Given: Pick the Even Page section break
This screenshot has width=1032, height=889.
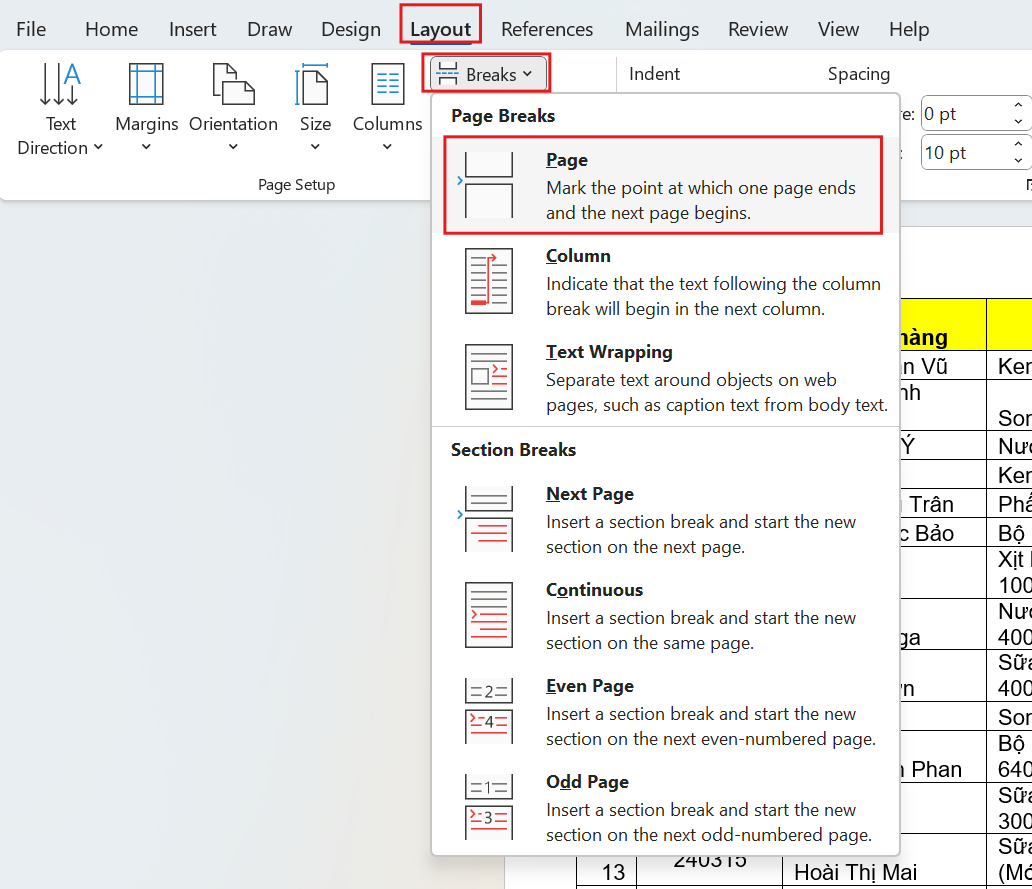Looking at the screenshot, I should (x=665, y=711).
